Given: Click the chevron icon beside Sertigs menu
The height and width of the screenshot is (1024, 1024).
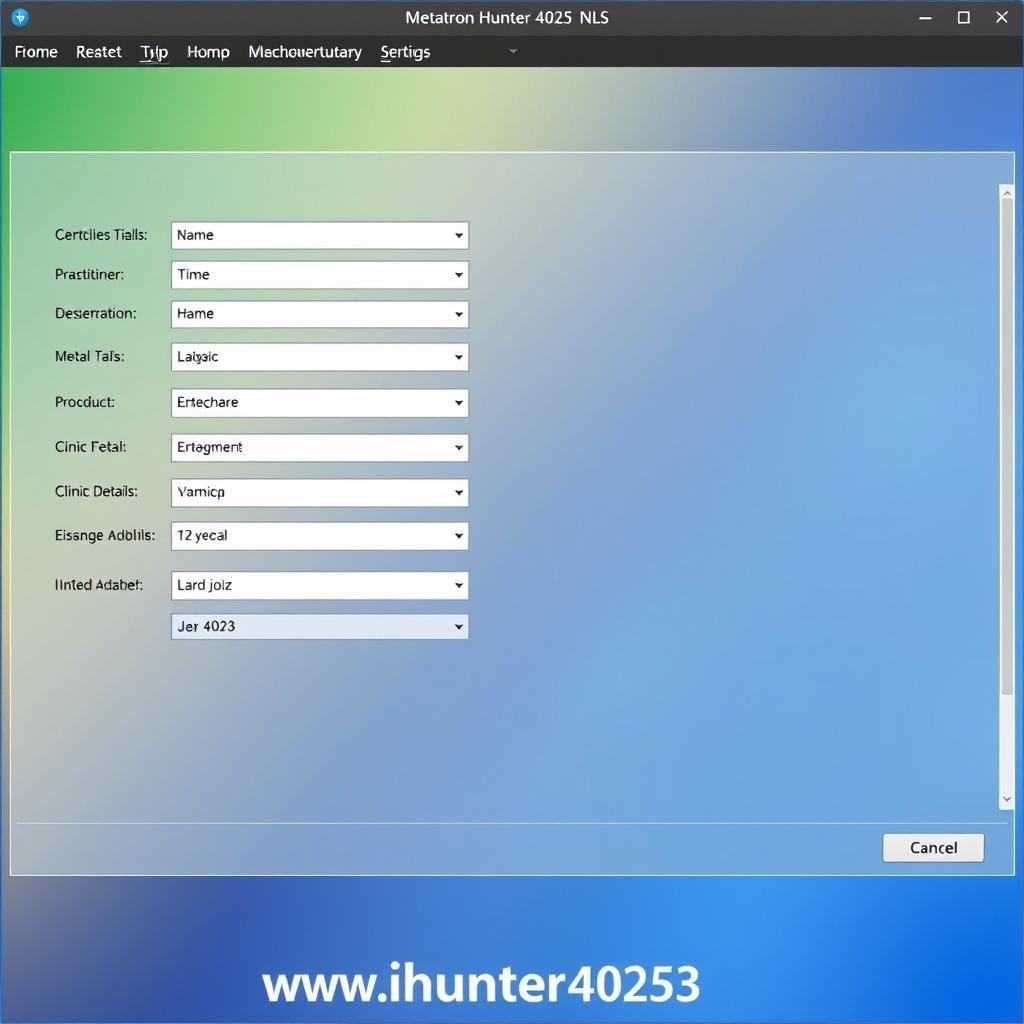Looking at the screenshot, I should 513,52.
